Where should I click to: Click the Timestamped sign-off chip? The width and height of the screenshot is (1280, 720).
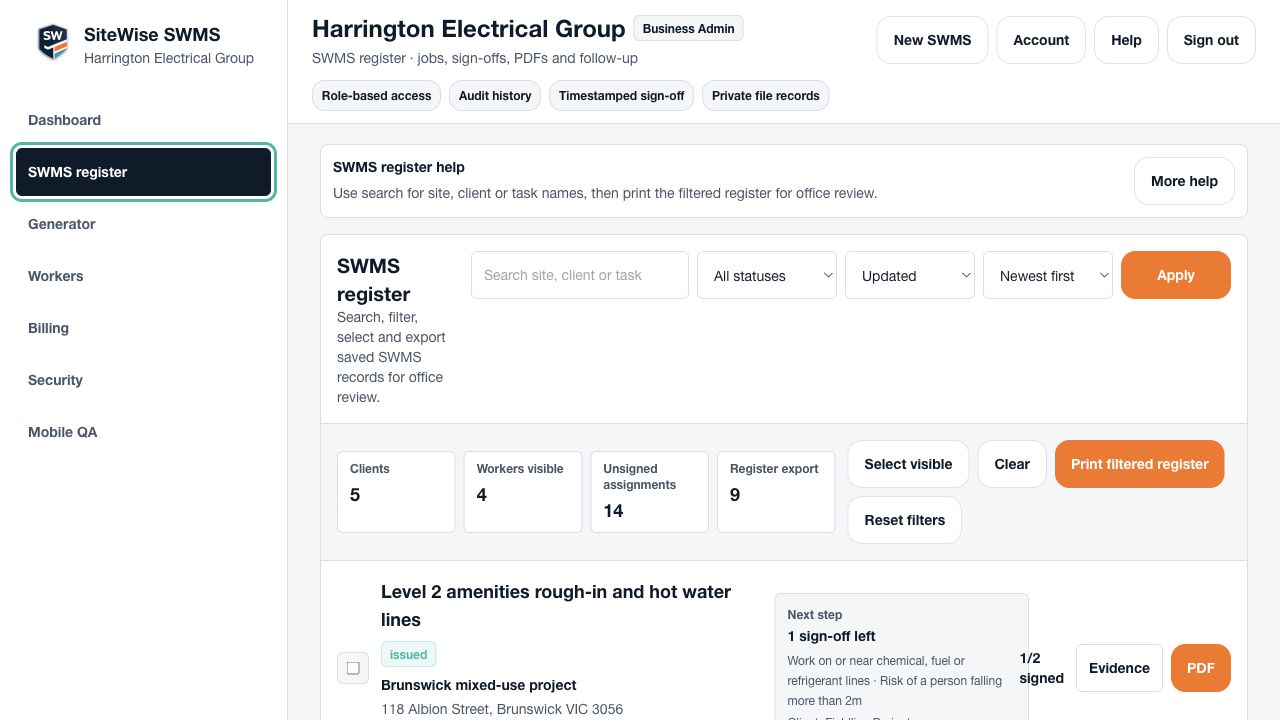pos(621,96)
